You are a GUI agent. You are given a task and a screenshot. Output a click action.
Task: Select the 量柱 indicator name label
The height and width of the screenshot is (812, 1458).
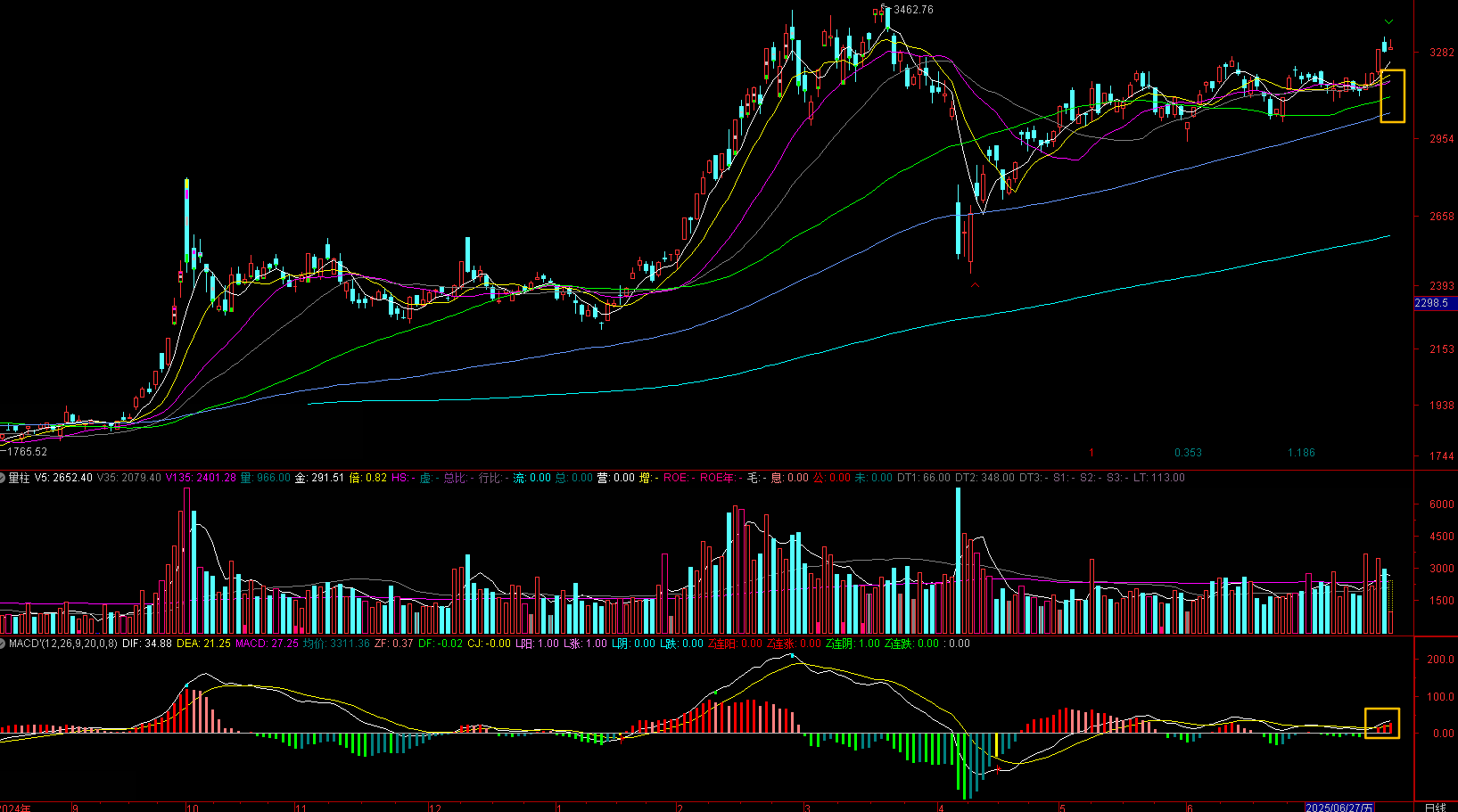[x=20, y=478]
